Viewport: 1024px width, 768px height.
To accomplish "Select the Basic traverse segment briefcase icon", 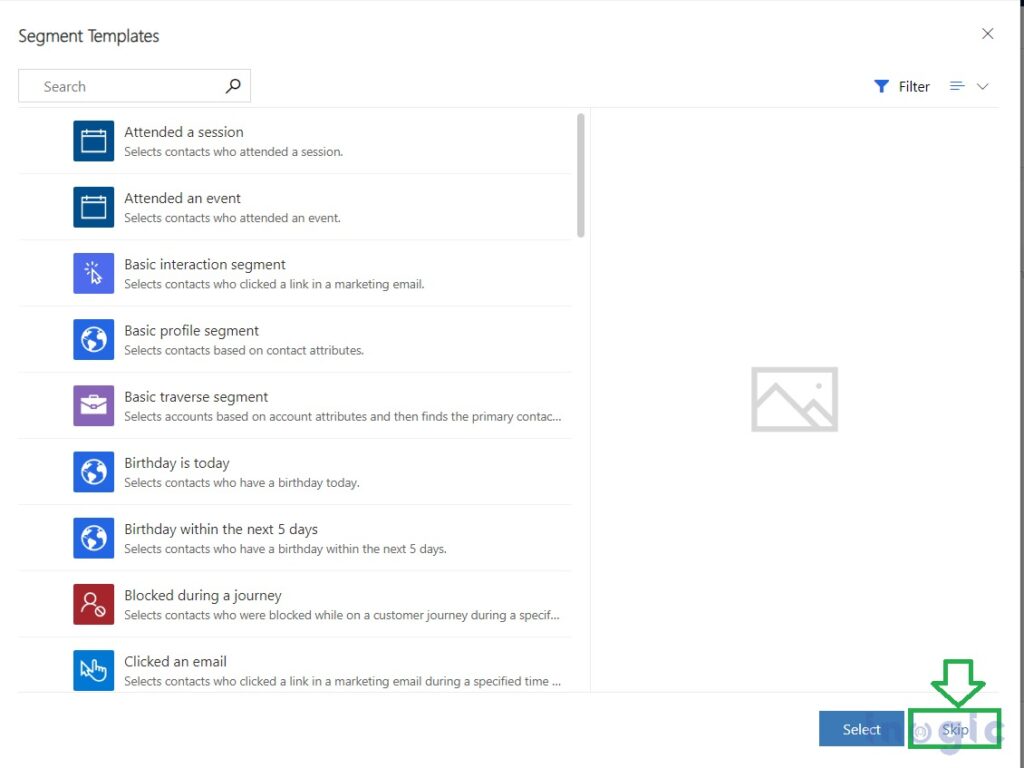I will pos(93,406).
